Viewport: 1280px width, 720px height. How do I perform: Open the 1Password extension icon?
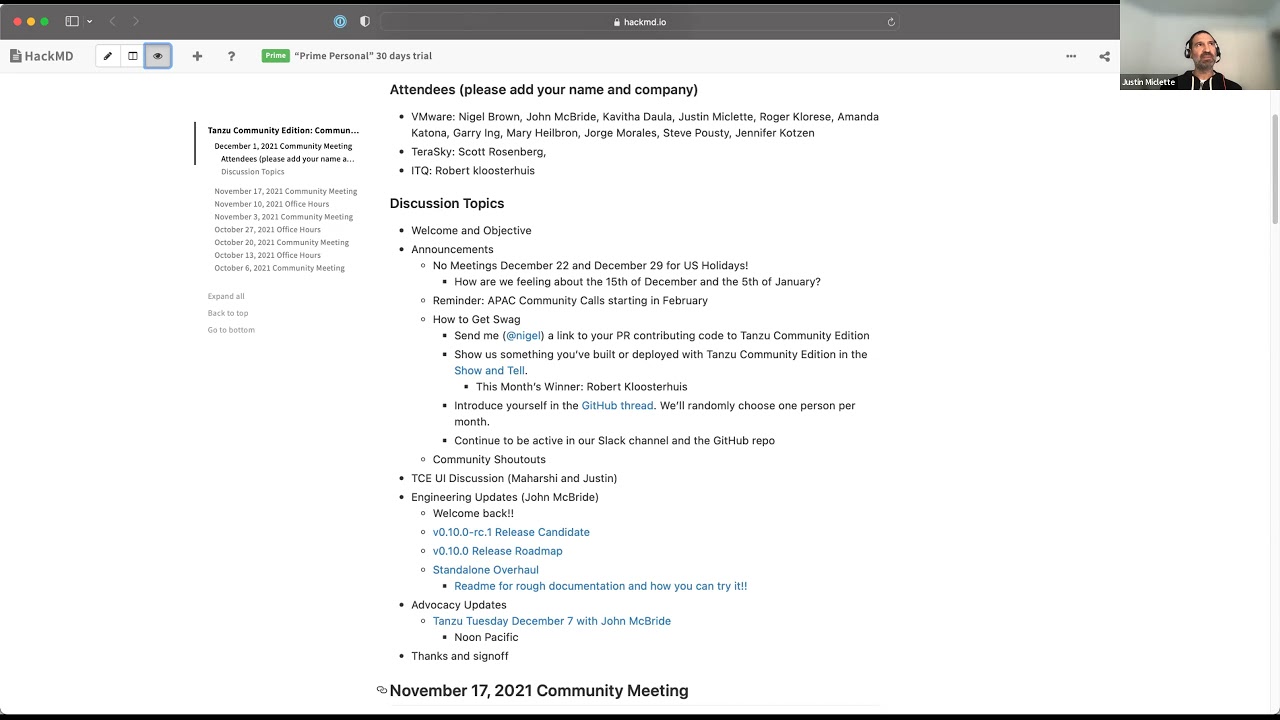coord(340,21)
